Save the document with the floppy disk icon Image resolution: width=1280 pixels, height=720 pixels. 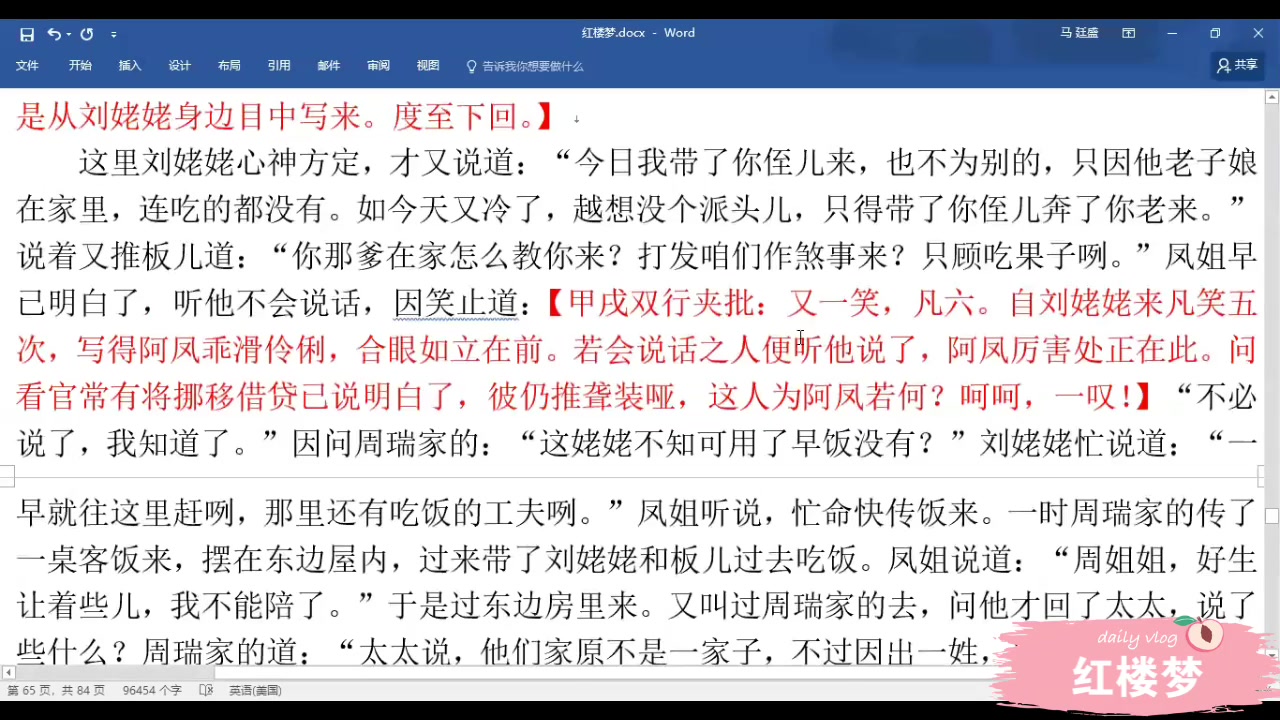(27, 34)
